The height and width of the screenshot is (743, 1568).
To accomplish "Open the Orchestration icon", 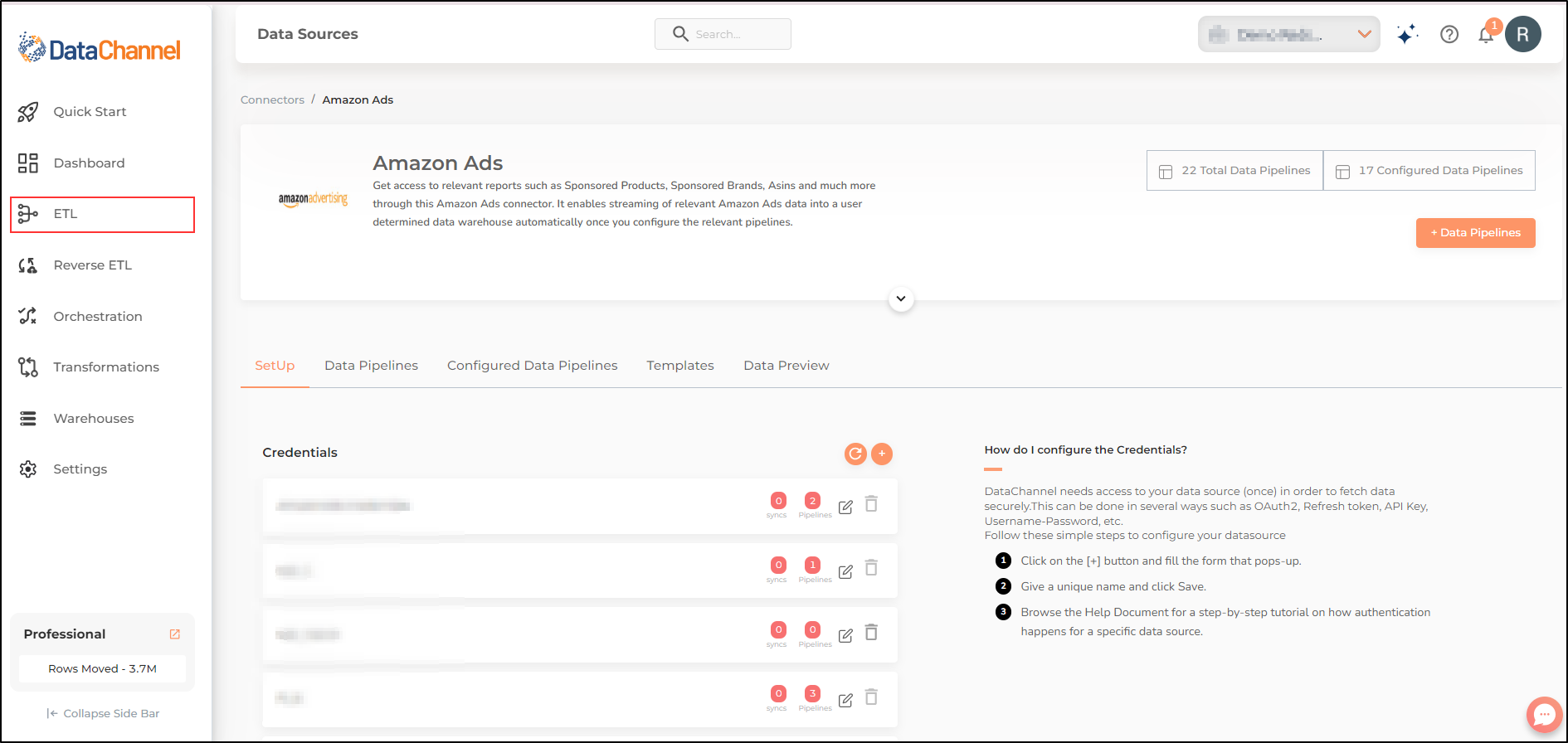I will [28, 316].
